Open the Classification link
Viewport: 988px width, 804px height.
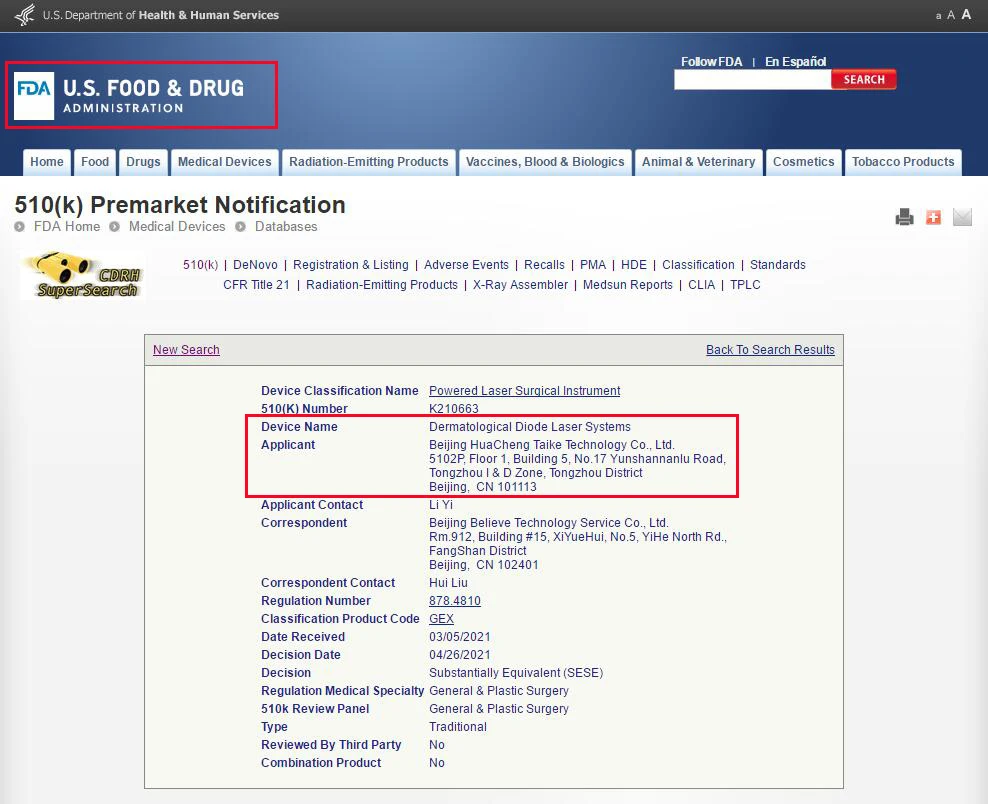click(x=698, y=265)
